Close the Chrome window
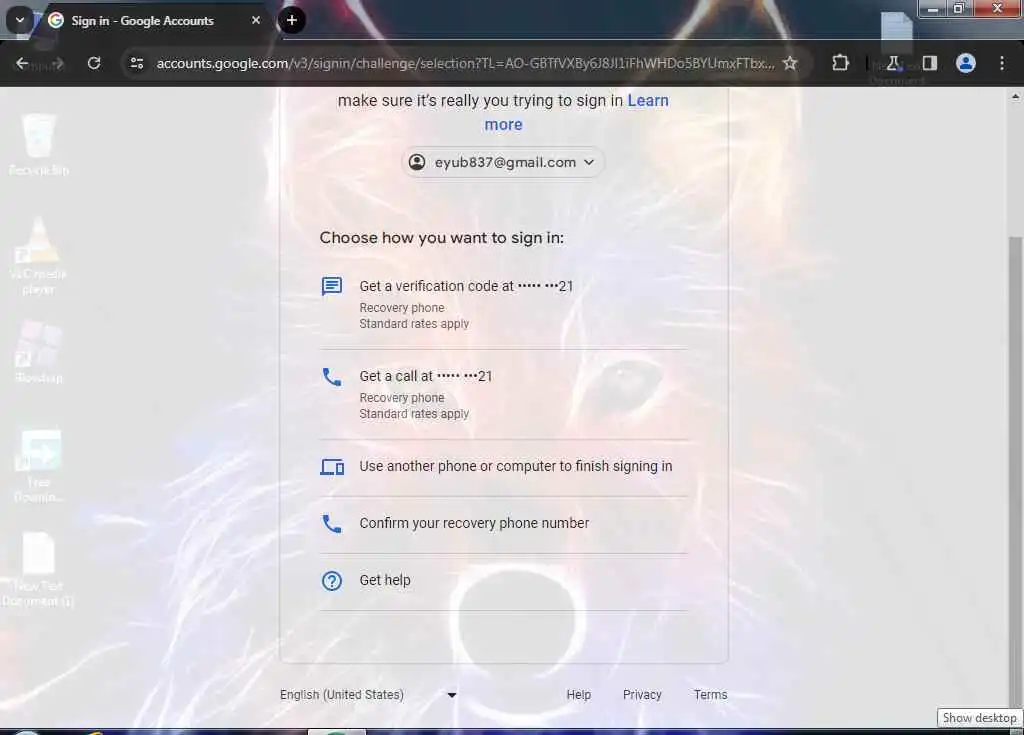Image resolution: width=1024 pixels, height=735 pixels. (997, 8)
